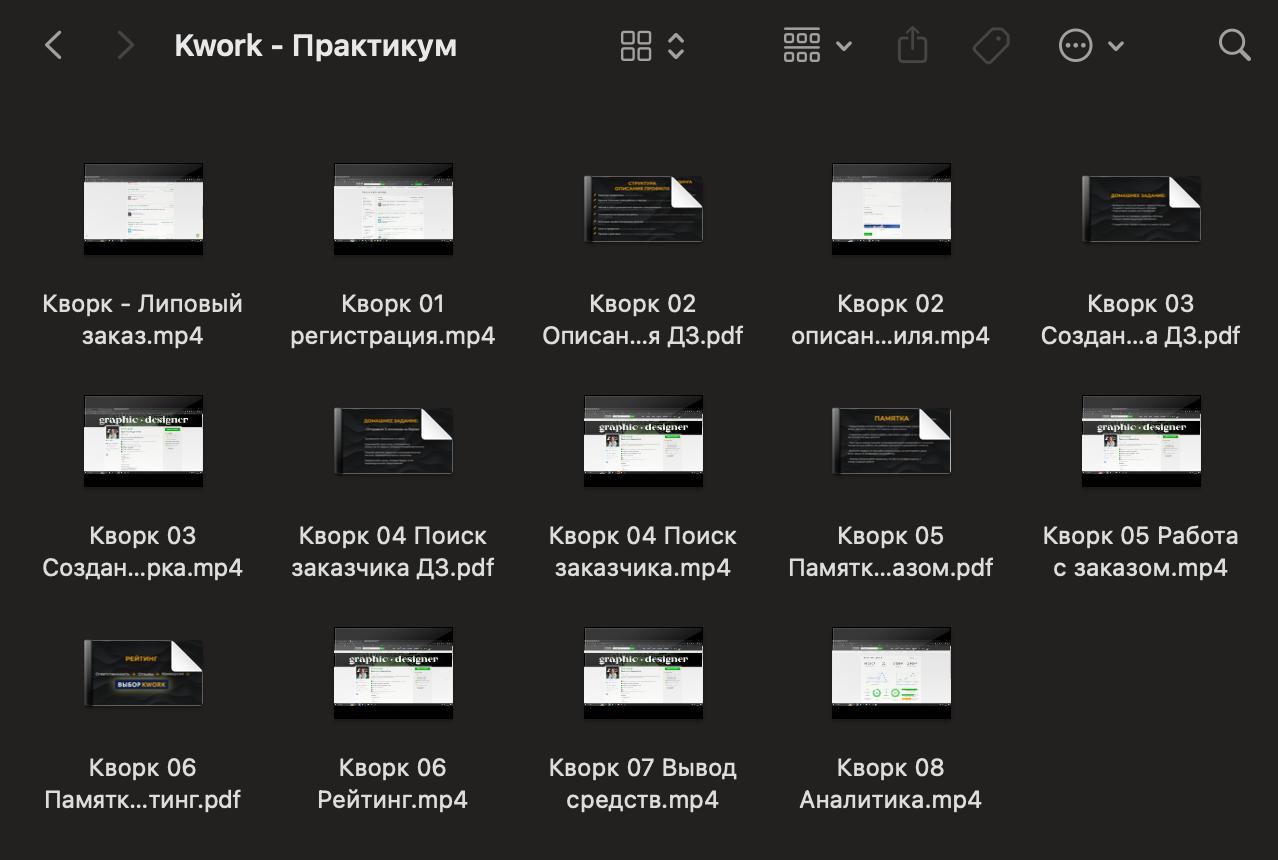Click file name Кворк 06 Памятк…тинг.pdf
Viewport: 1278px width, 860px height.
(x=143, y=784)
